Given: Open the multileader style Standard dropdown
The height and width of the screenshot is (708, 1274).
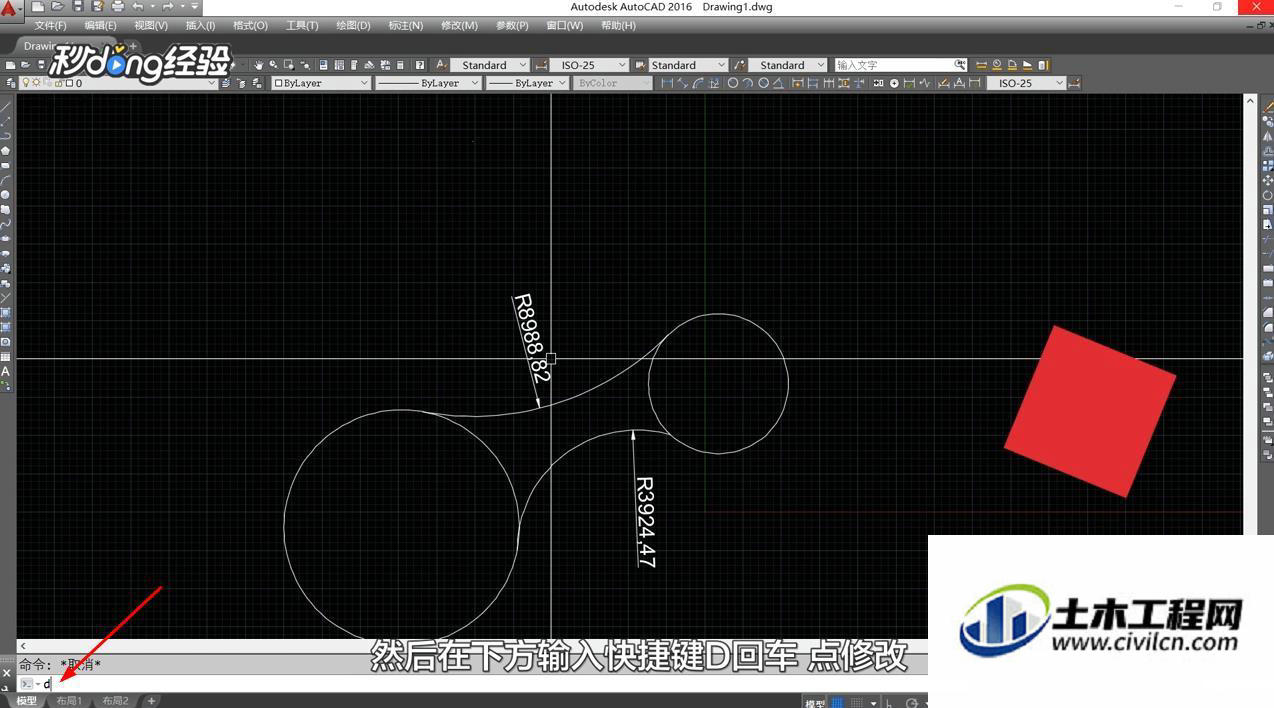Looking at the screenshot, I should pos(788,65).
